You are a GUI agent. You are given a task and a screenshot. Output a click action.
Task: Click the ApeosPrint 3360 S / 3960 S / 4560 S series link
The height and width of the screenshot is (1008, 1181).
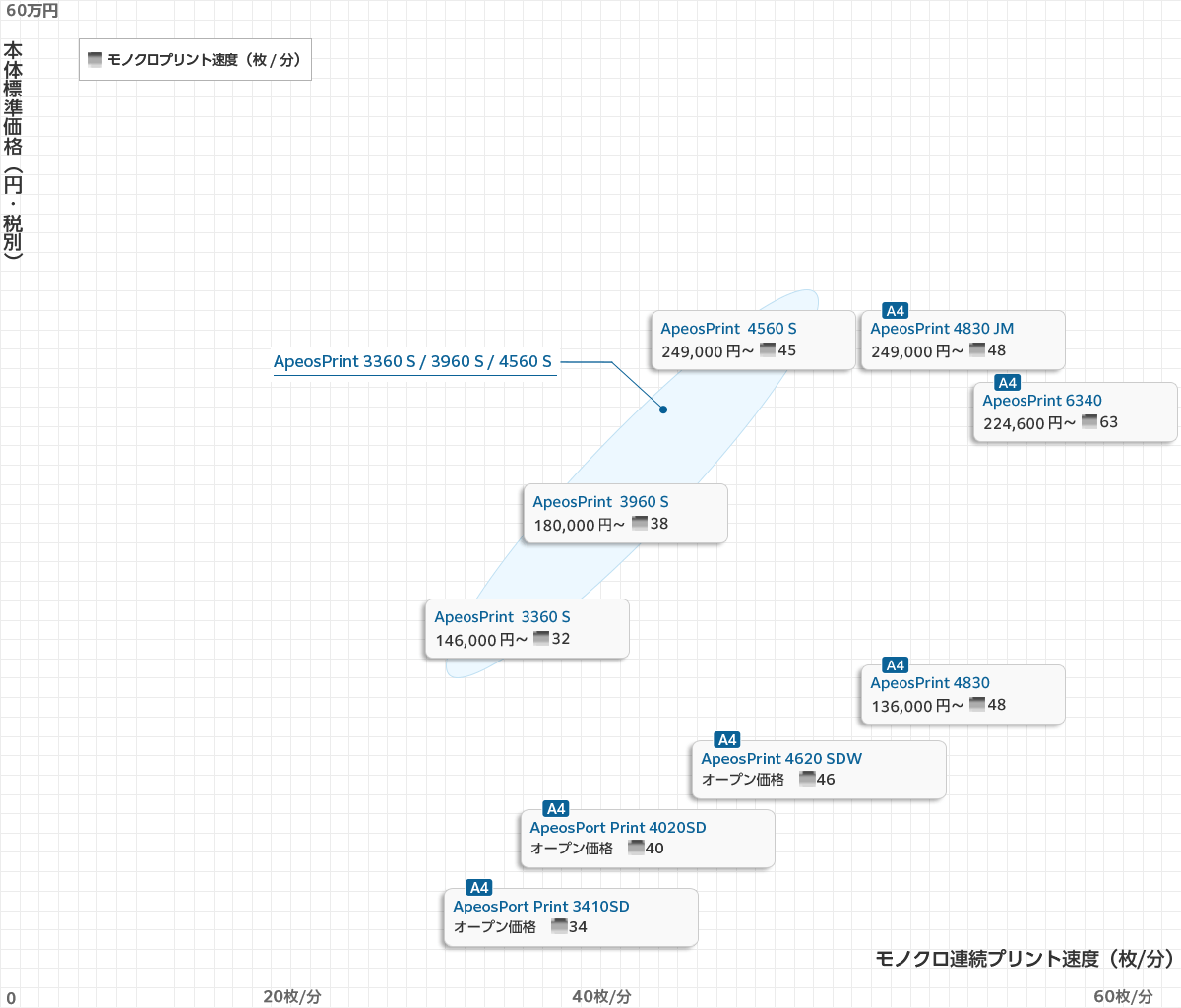point(412,361)
